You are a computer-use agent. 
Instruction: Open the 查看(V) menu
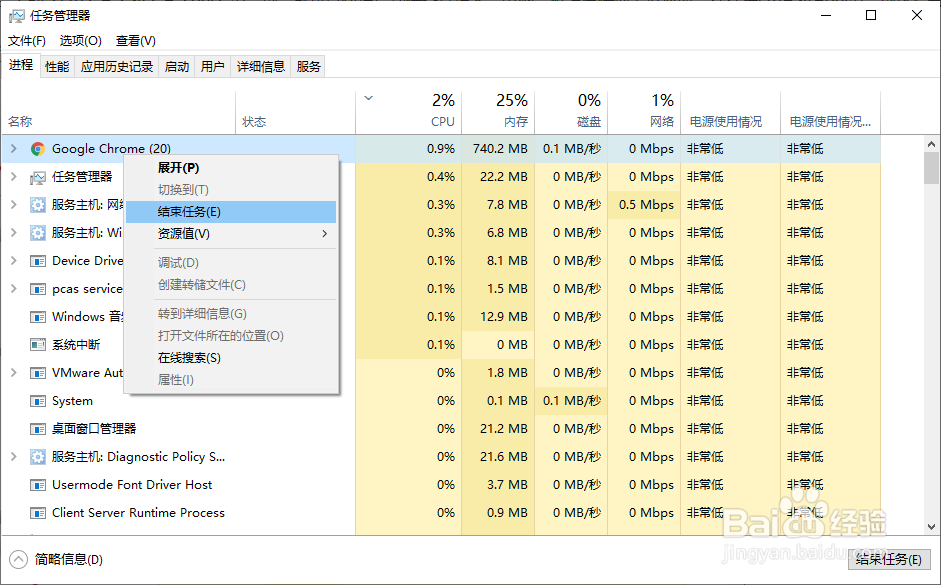click(134, 40)
